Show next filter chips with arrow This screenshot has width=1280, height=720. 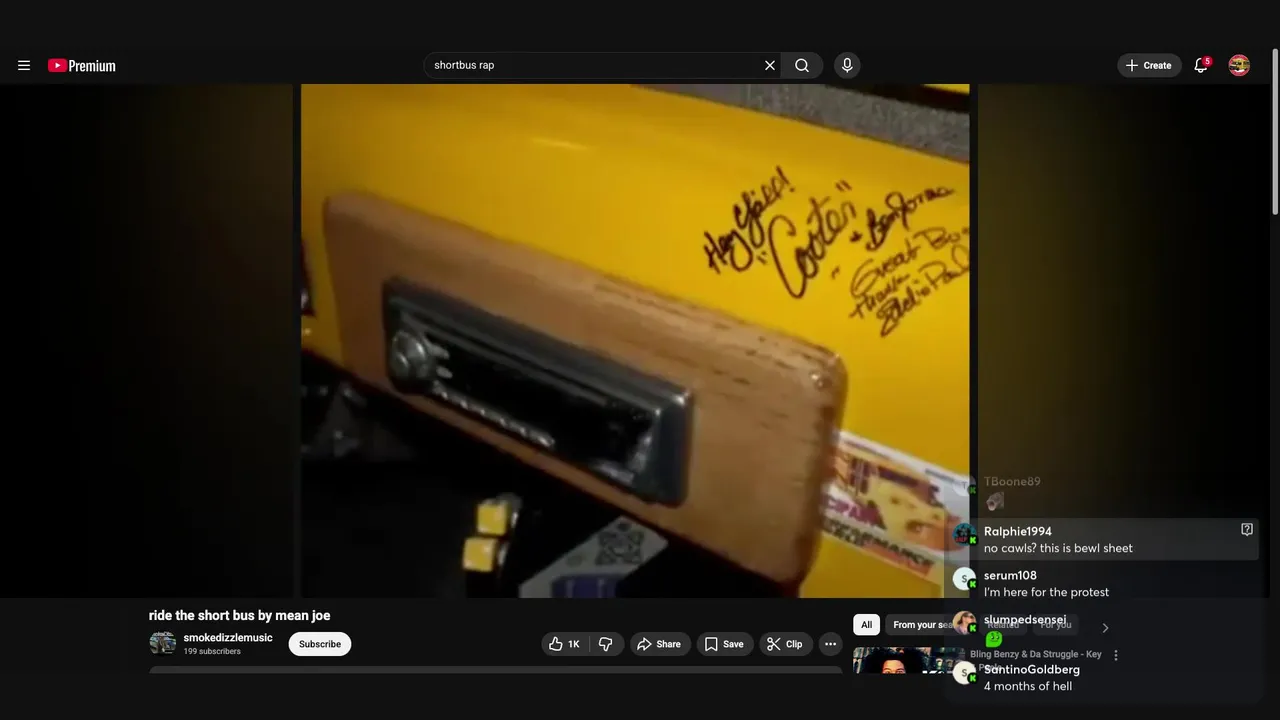[1105, 628]
